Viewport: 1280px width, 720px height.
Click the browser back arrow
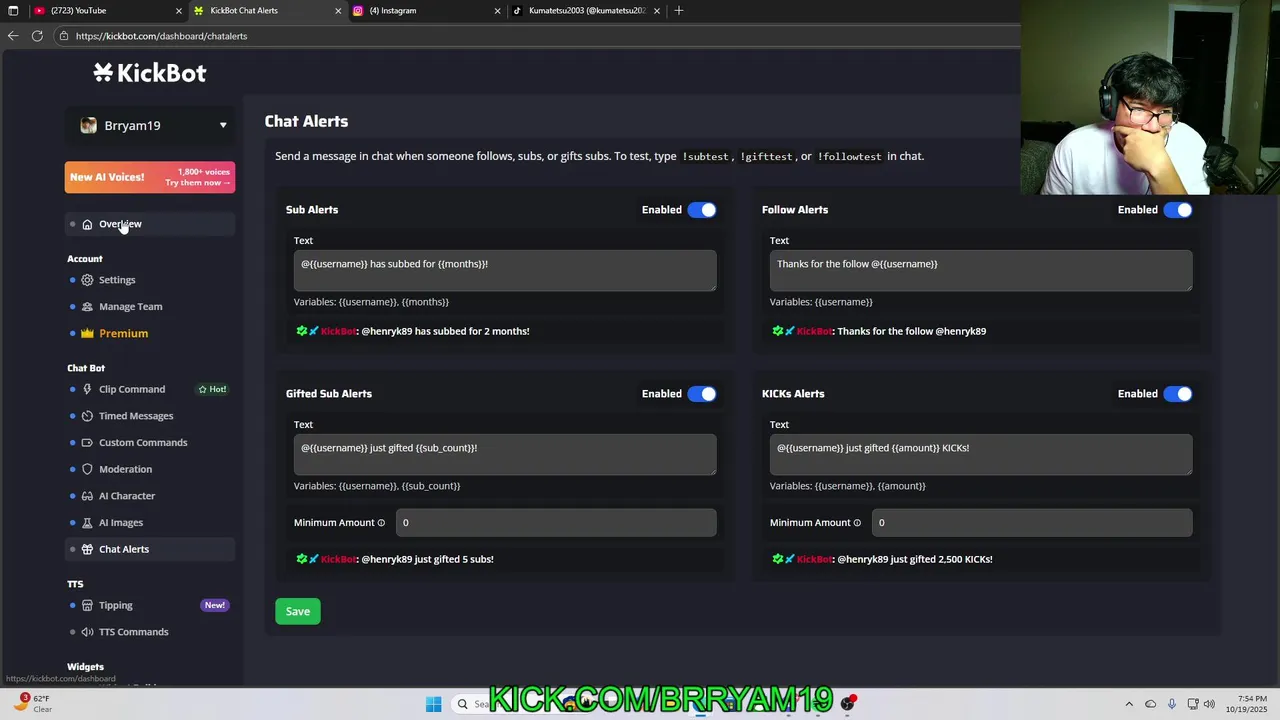(13, 36)
